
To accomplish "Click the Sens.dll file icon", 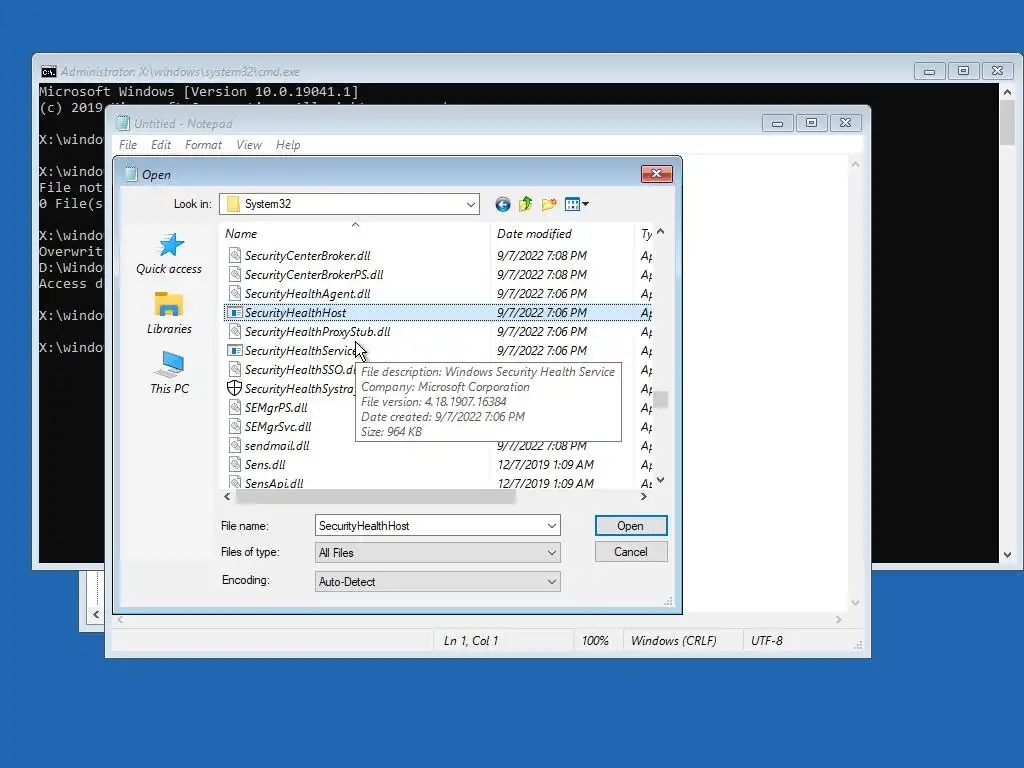I will (x=234, y=464).
